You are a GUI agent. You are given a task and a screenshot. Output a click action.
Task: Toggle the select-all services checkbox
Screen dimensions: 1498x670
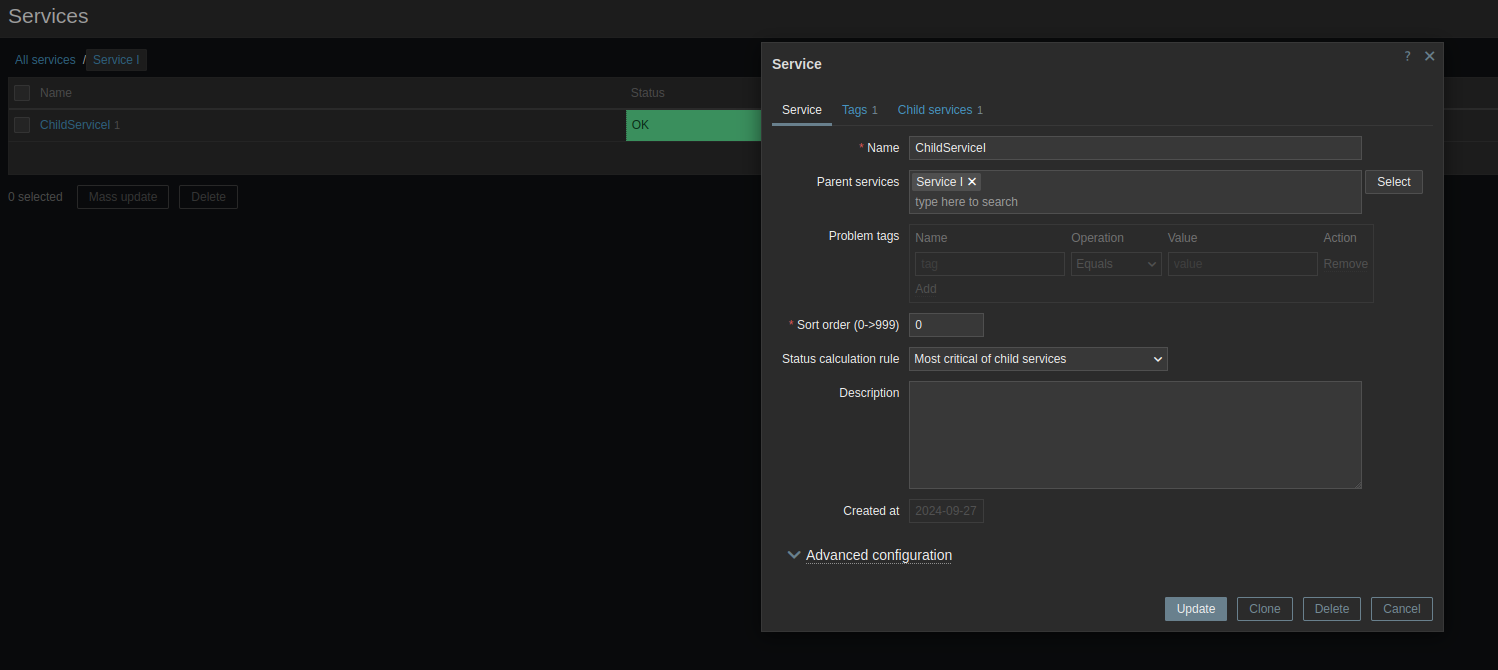click(x=22, y=93)
